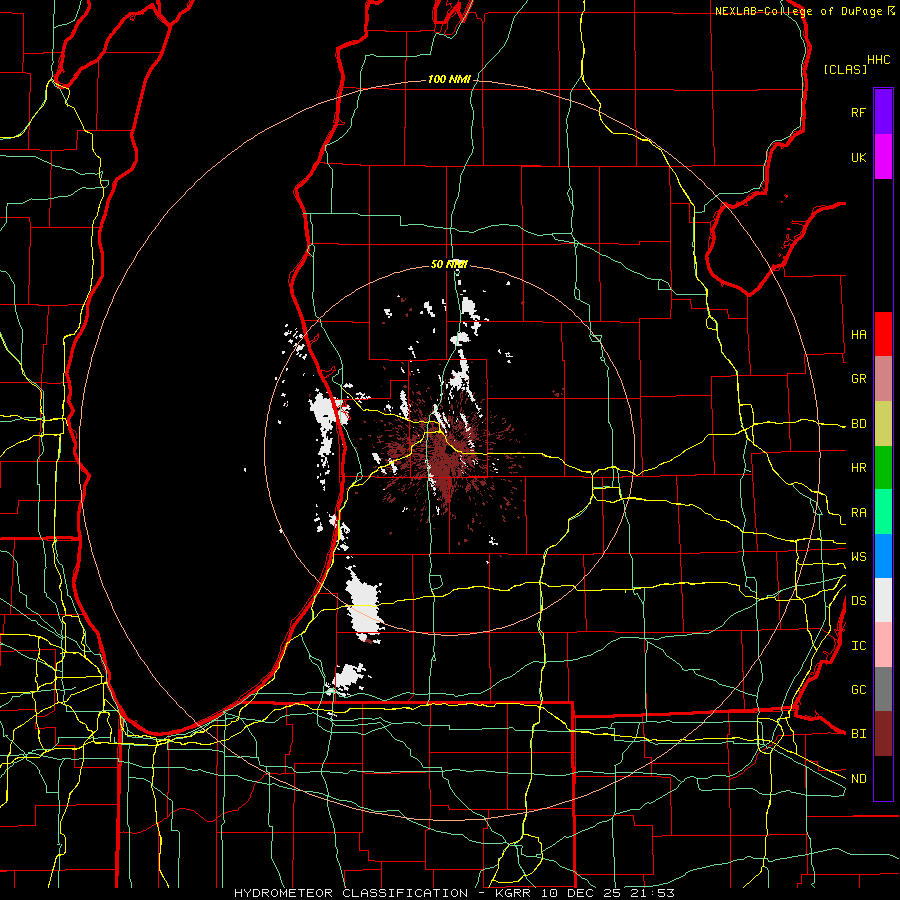The height and width of the screenshot is (900, 900).
Task: Select the dusty pink GR legend swatch
Action: pos(883,378)
